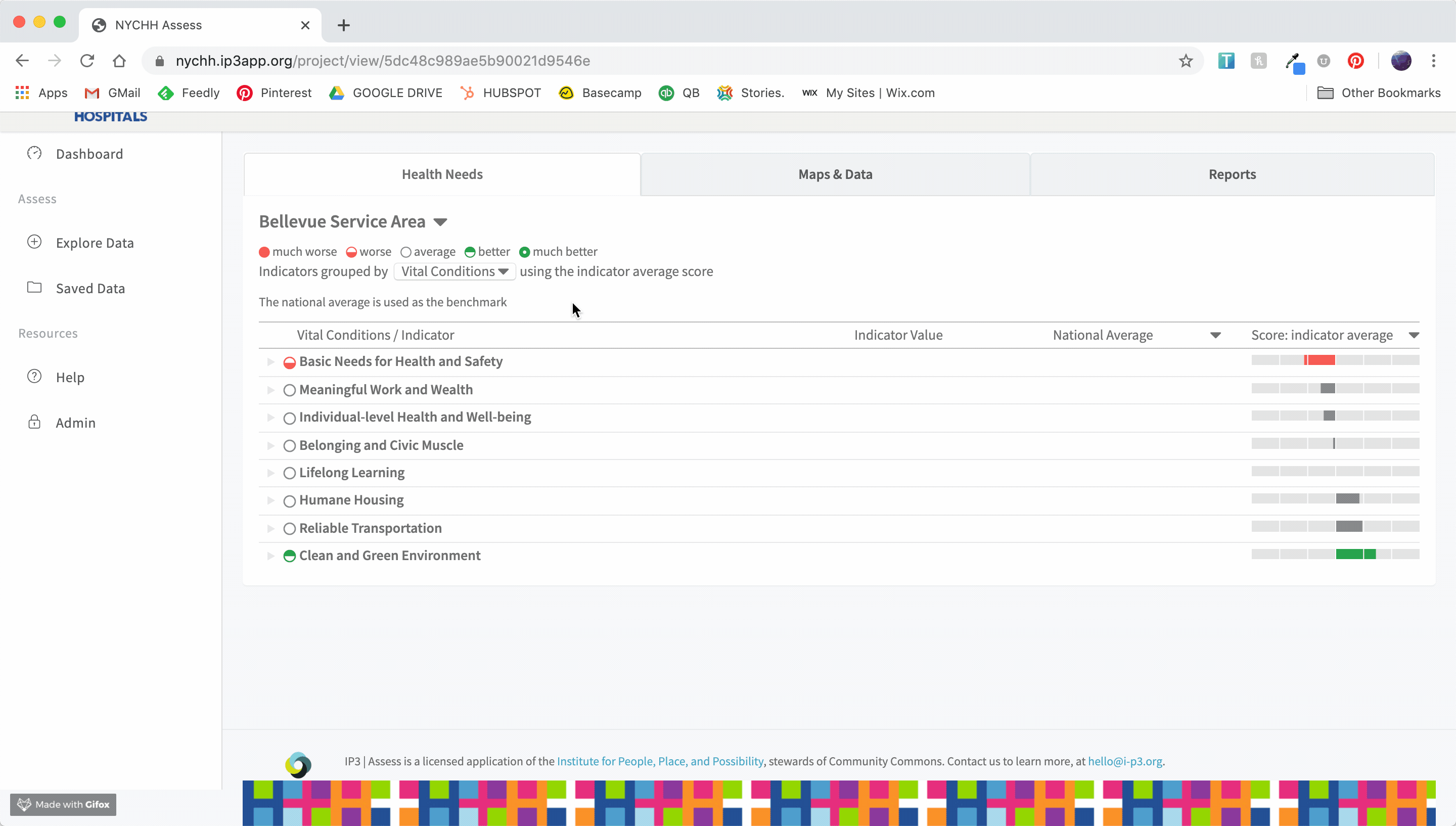Click the IP3 logo in the footer
1456x826 pixels.
point(298,764)
